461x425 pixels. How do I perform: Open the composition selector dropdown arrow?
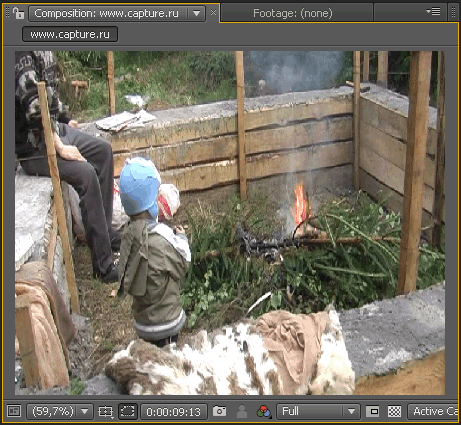(x=197, y=13)
